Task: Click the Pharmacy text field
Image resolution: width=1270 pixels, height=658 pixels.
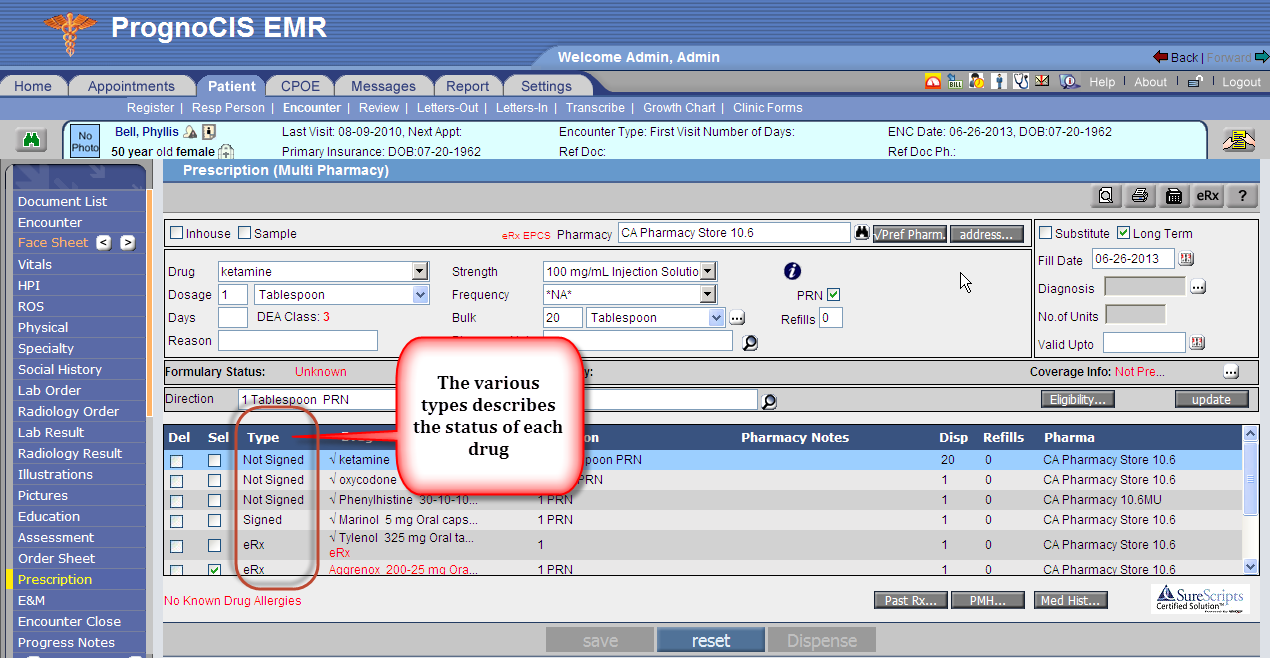Action: [734, 233]
